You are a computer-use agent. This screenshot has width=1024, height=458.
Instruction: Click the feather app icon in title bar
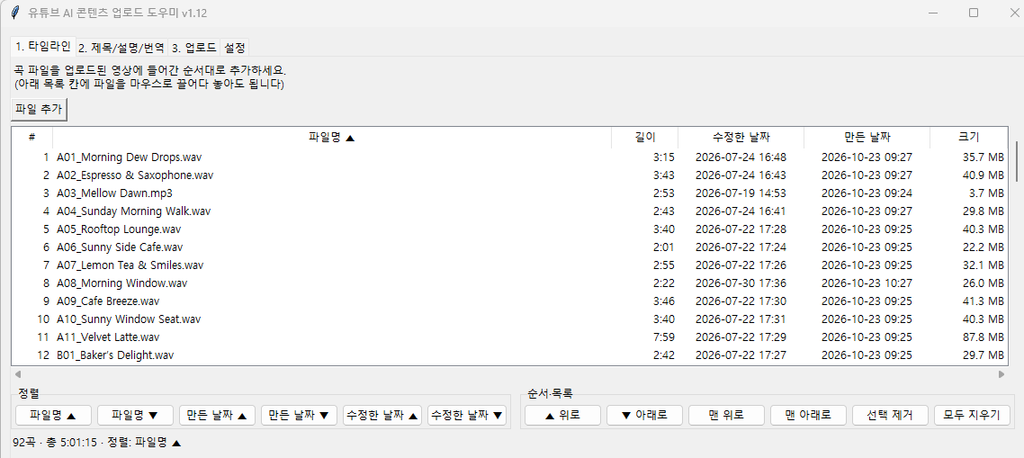(x=16, y=12)
